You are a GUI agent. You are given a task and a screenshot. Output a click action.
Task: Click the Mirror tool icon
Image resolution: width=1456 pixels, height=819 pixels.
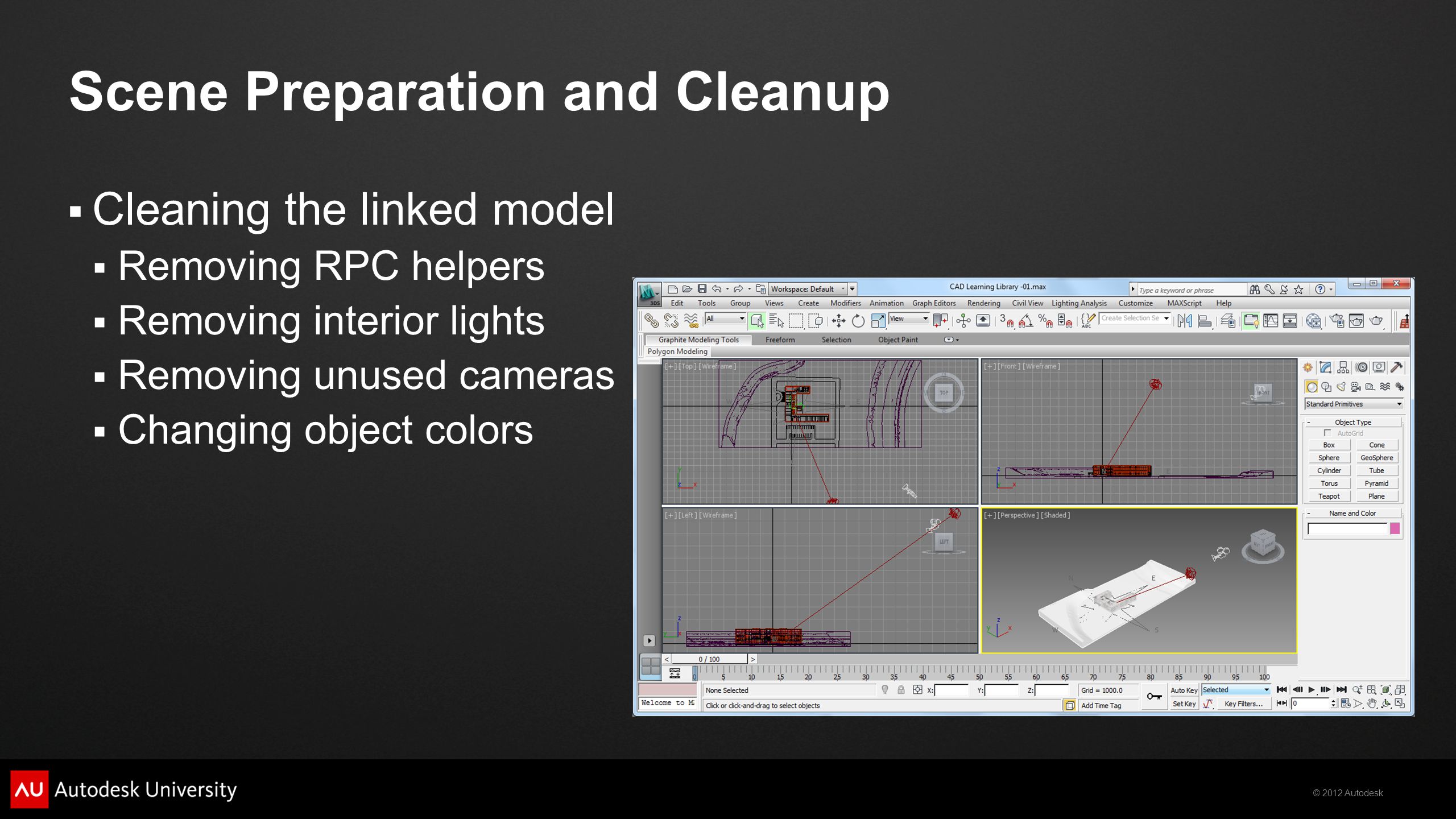1185,321
